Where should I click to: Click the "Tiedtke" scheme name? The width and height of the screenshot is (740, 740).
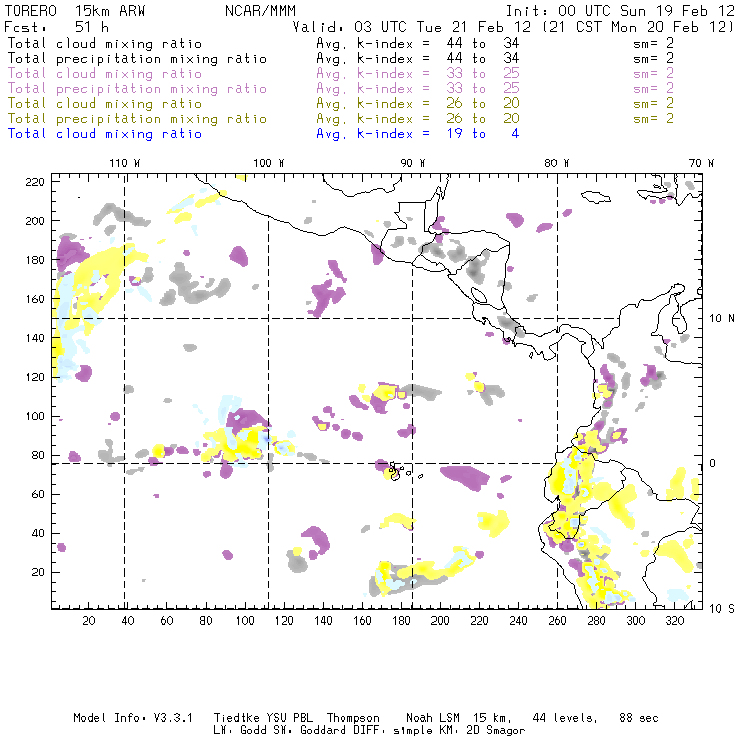[x=236, y=718]
